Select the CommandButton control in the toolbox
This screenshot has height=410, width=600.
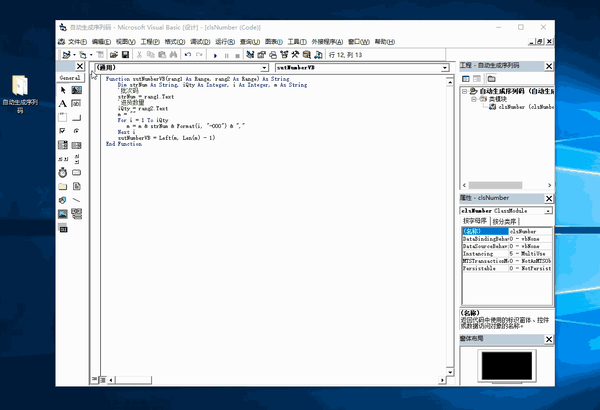click(77, 118)
